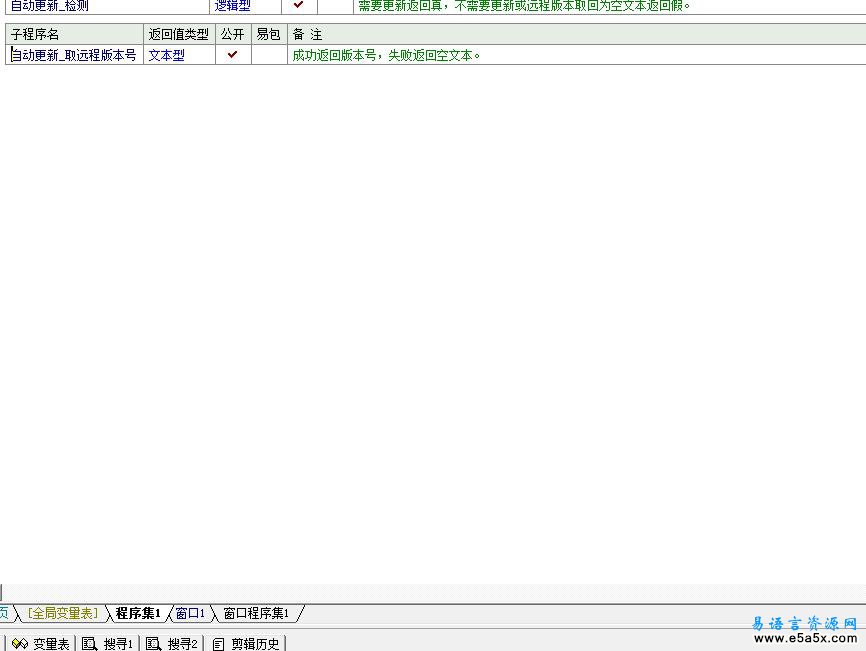Select subroutine name 自动更新_检测
Viewport: 866px width, 651px height.
(50, 6)
